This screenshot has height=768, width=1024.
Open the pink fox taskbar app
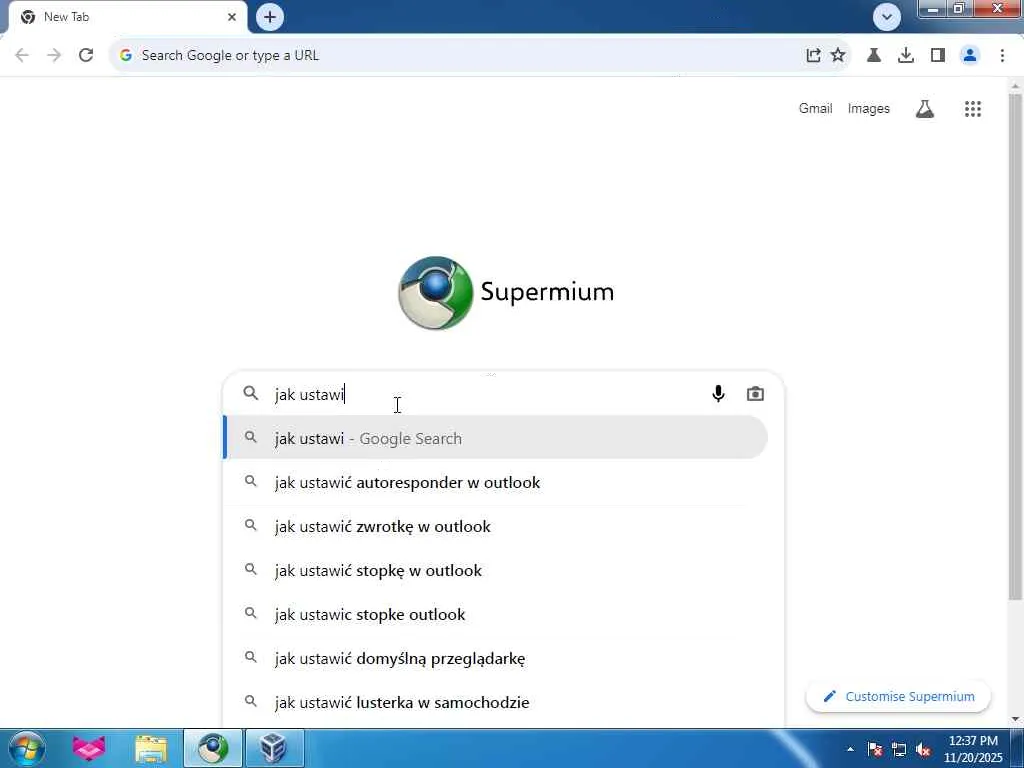coord(89,748)
